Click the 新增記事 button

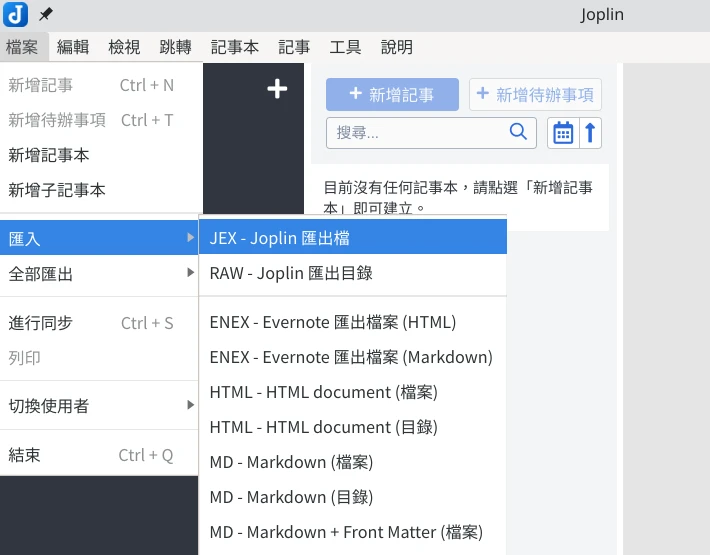[x=392, y=95]
